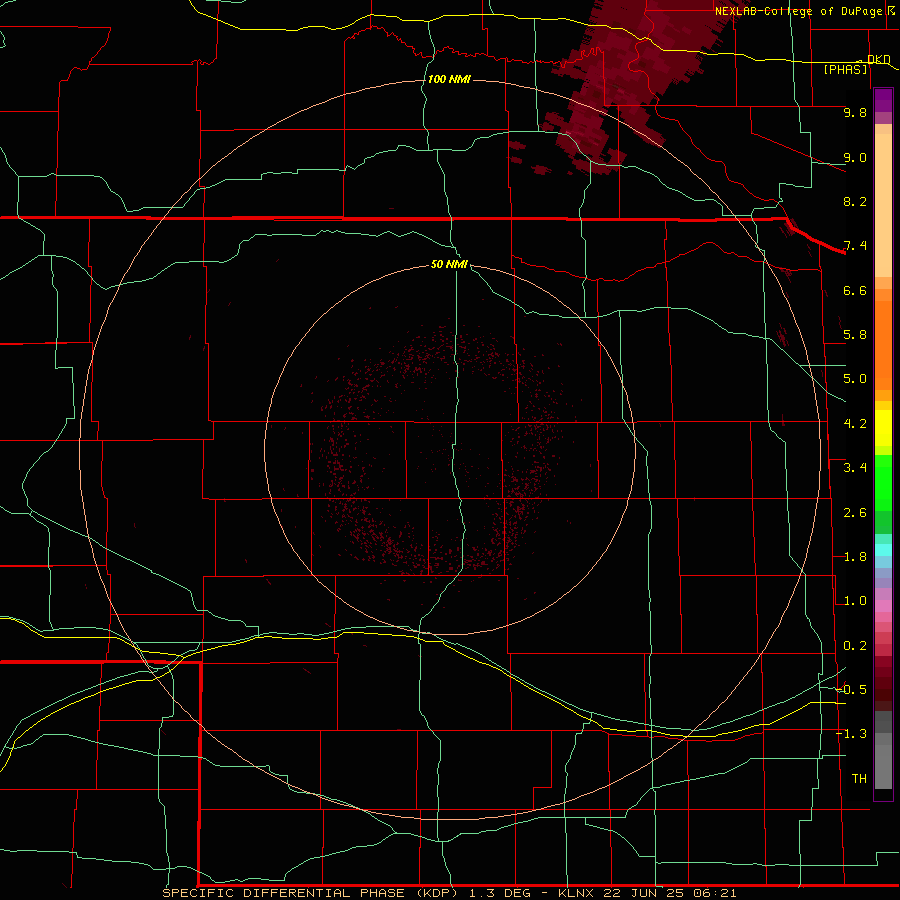
Task: Click the -1.3 scale value
Action: coord(852,734)
